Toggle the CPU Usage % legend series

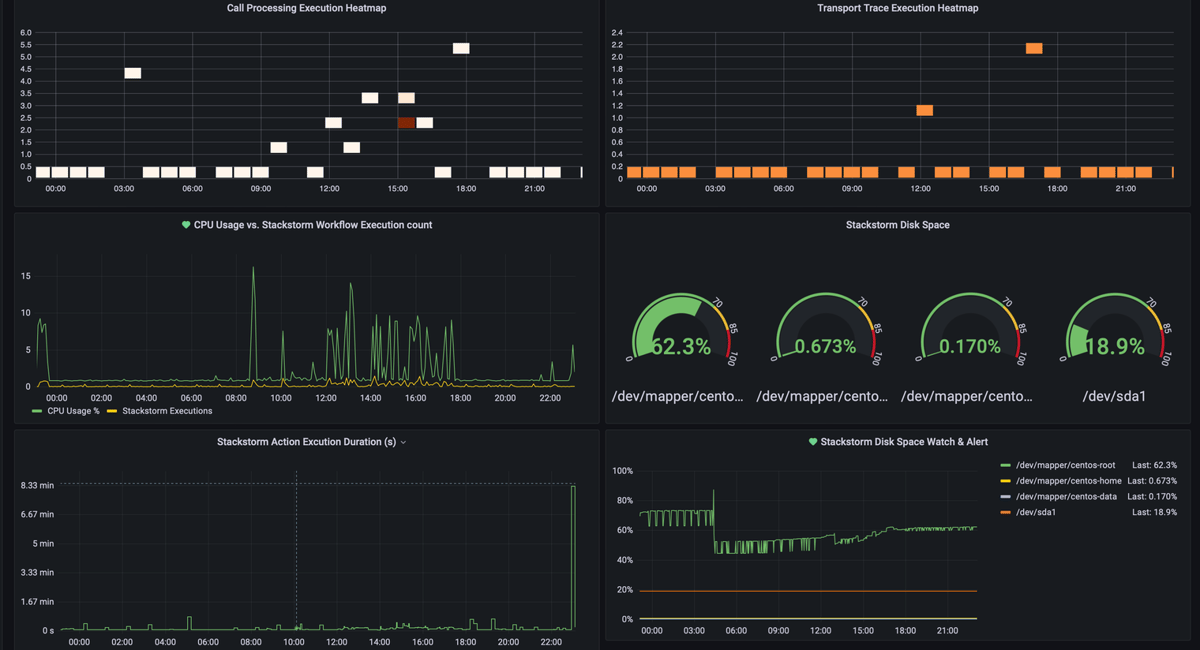(x=71, y=409)
